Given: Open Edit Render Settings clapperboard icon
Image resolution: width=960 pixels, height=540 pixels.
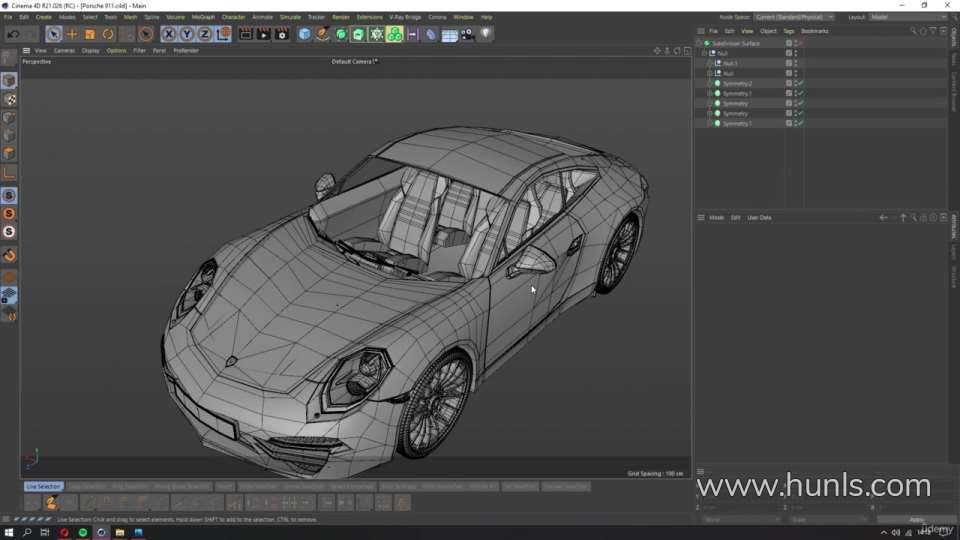Looking at the screenshot, I should click(x=282, y=34).
